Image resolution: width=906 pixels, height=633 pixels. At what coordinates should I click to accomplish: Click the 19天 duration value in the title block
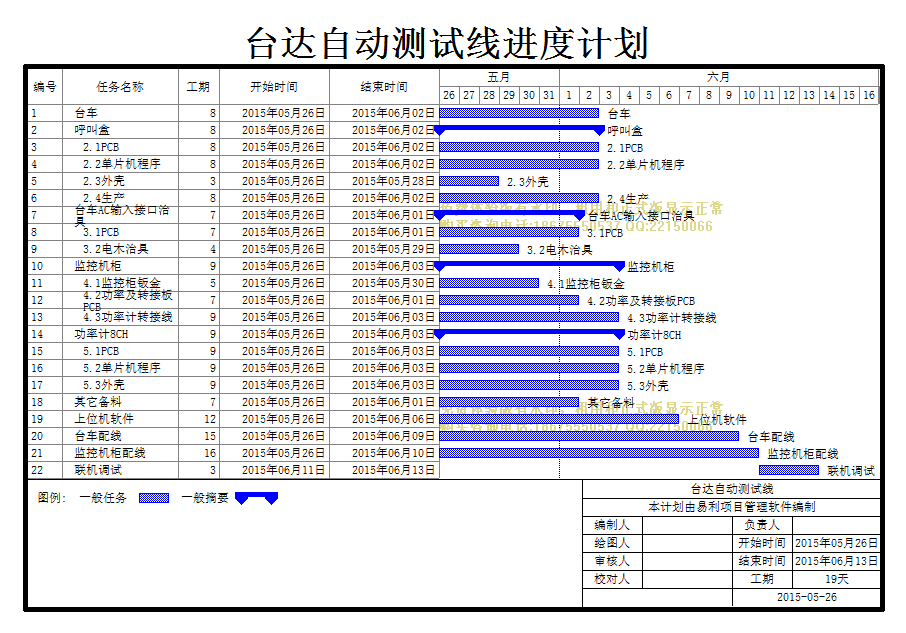point(837,579)
